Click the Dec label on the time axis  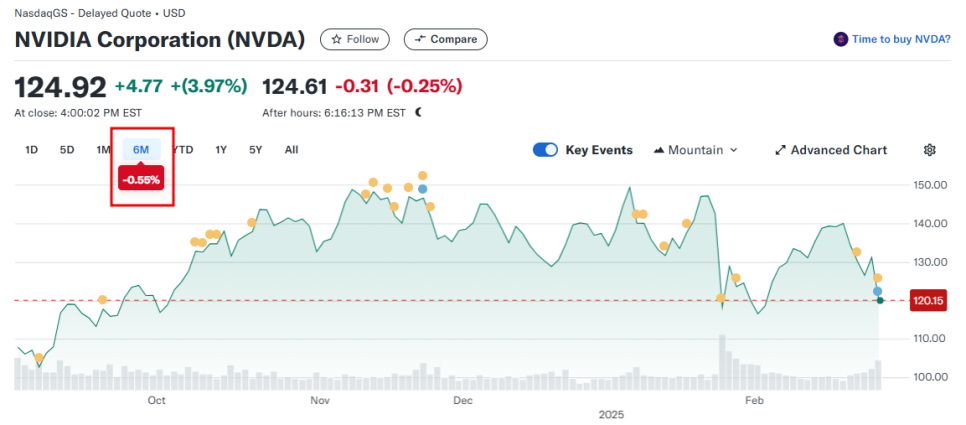point(463,401)
